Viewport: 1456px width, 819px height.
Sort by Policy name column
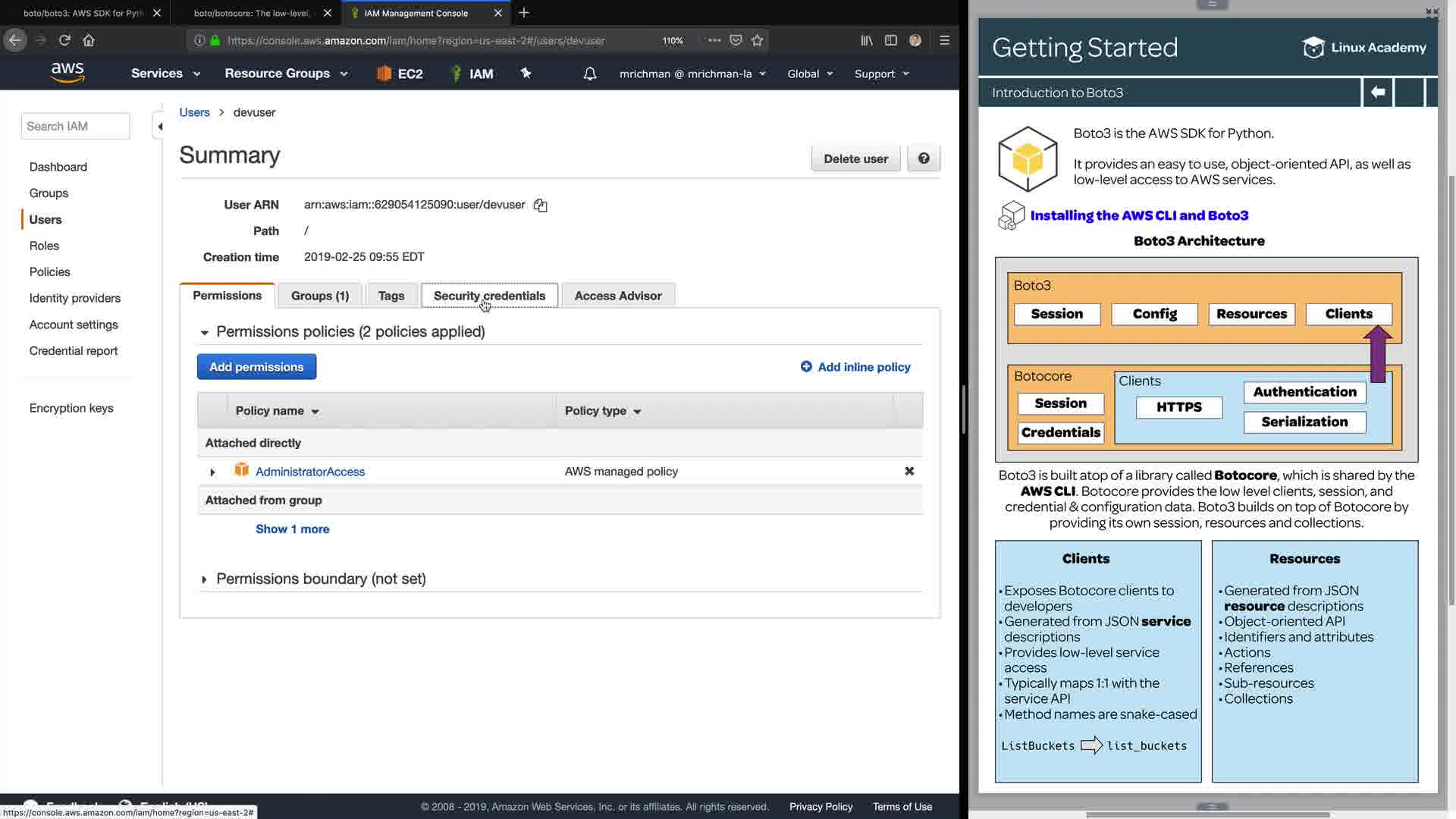click(277, 411)
